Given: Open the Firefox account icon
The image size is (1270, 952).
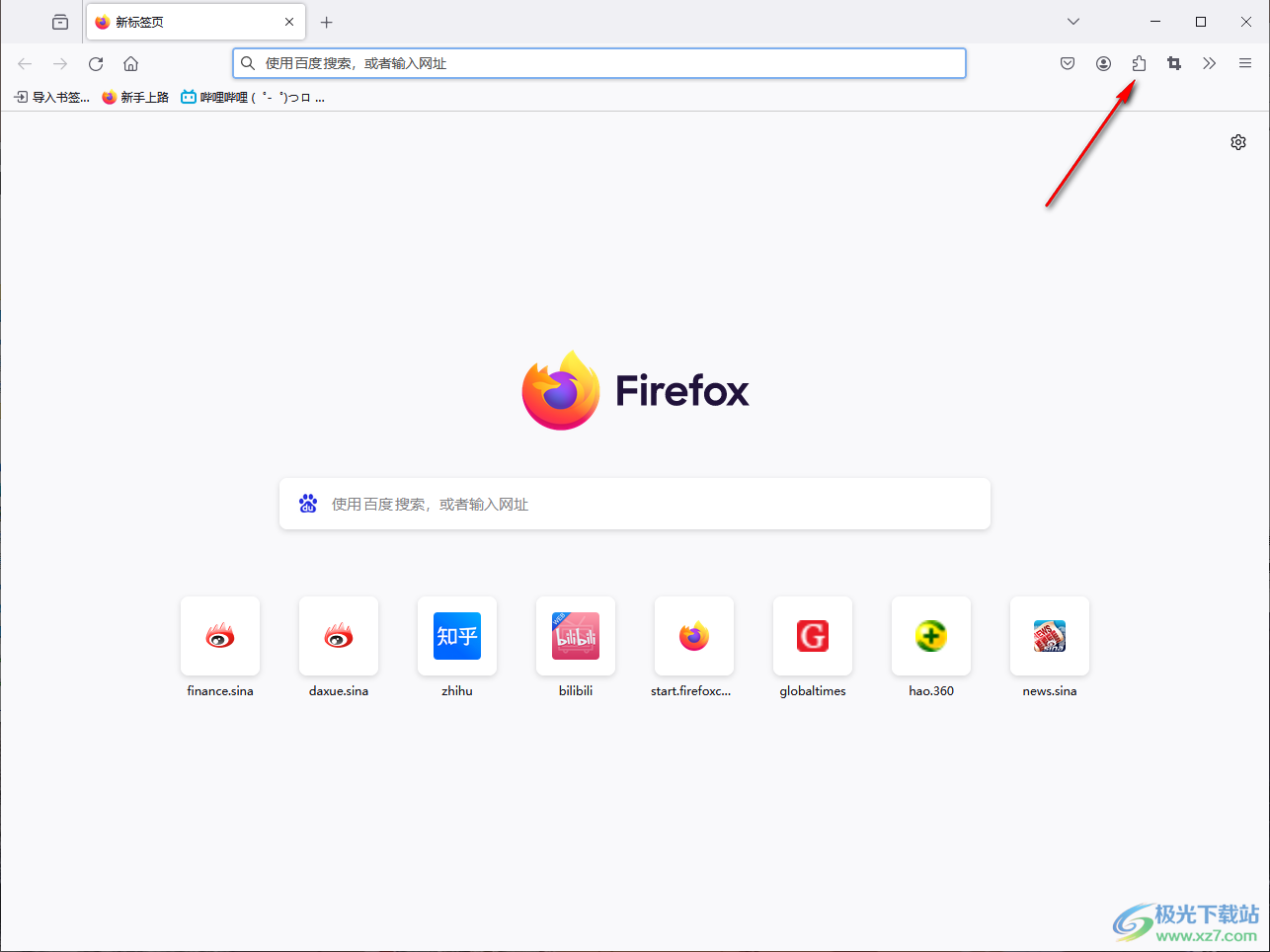Looking at the screenshot, I should [1103, 63].
